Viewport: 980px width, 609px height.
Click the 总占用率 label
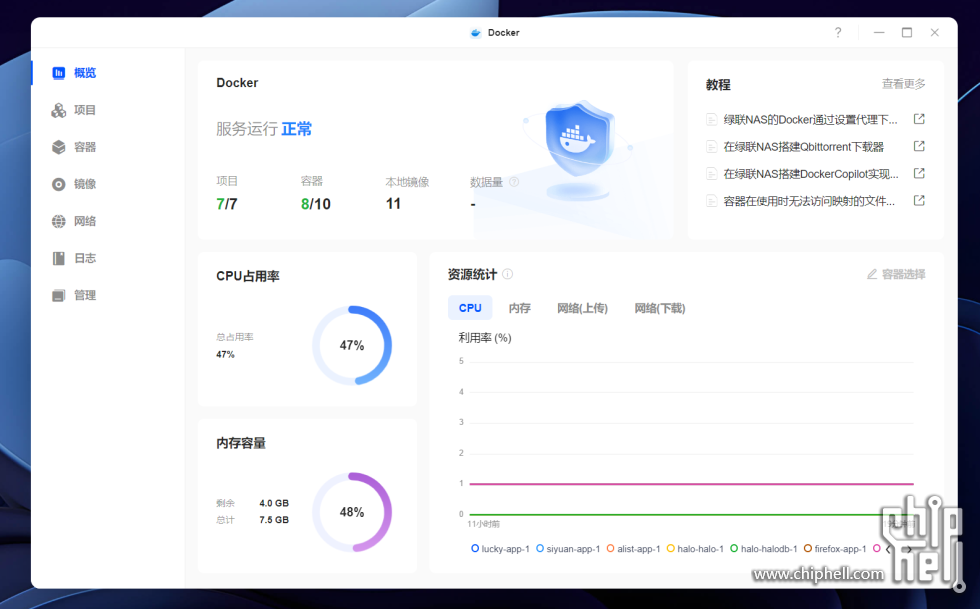pos(235,337)
